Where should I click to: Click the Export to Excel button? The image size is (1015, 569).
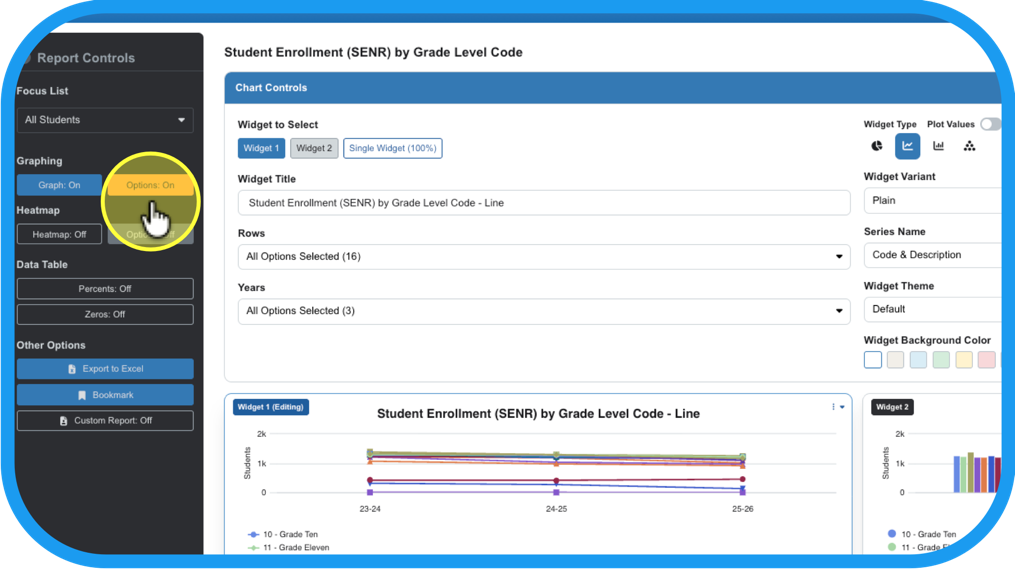105,369
